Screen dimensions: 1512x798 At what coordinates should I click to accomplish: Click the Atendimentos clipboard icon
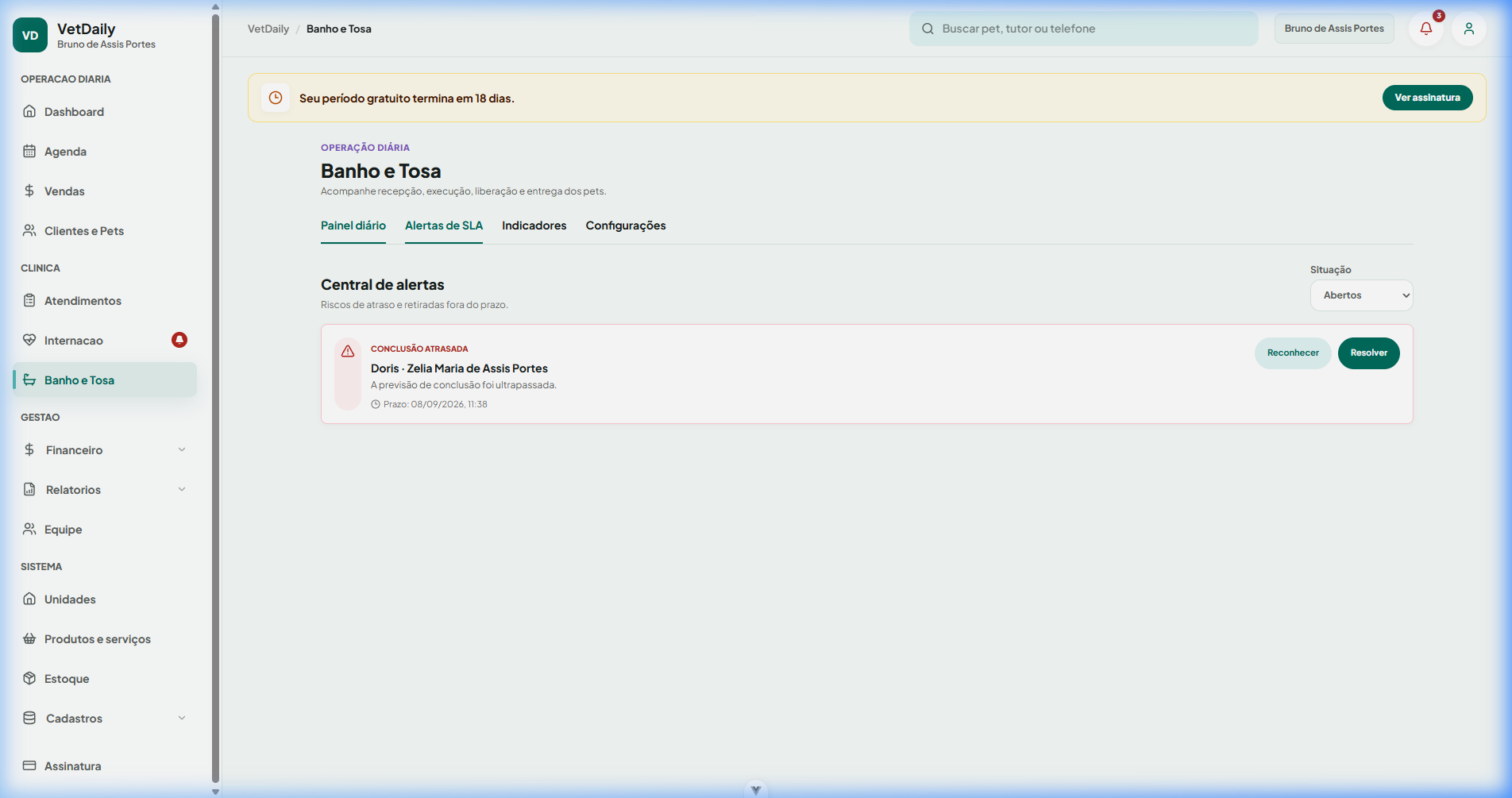tap(29, 300)
